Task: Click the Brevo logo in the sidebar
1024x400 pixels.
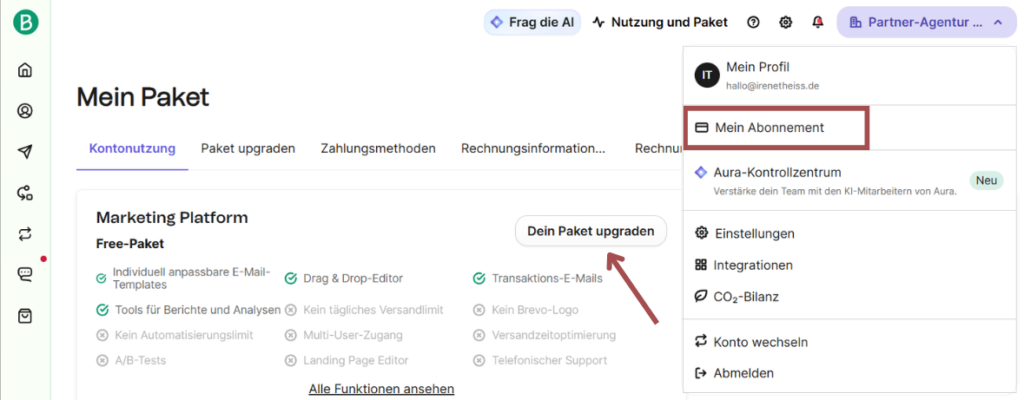Action: [25, 22]
